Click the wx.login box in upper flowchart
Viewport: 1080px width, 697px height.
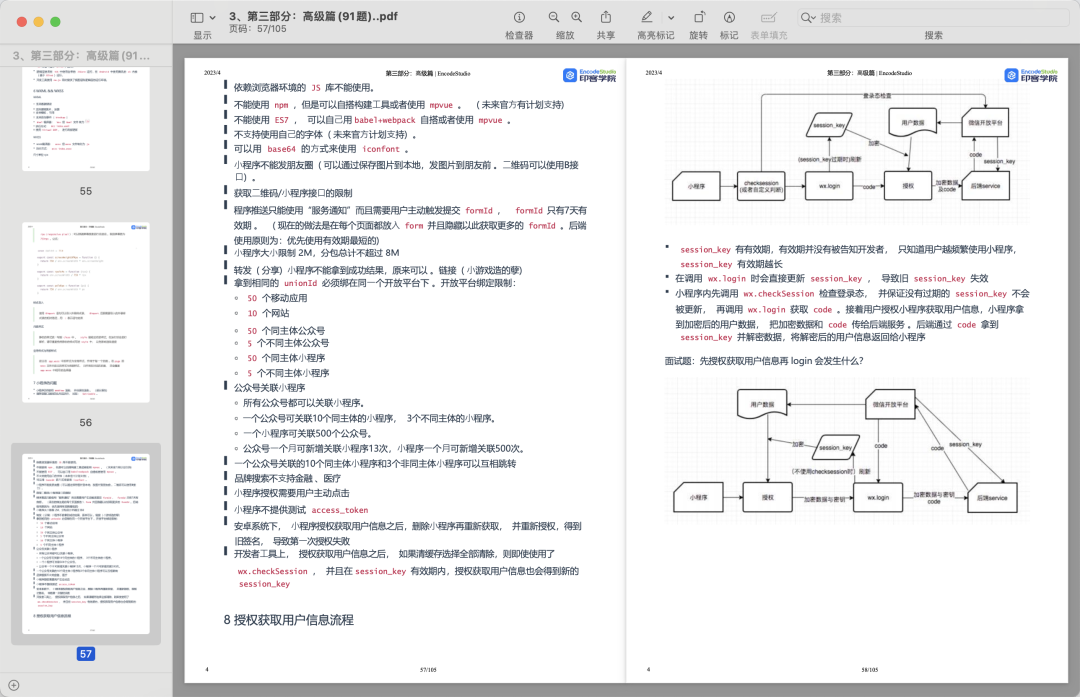pyautogui.click(x=829, y=186)
